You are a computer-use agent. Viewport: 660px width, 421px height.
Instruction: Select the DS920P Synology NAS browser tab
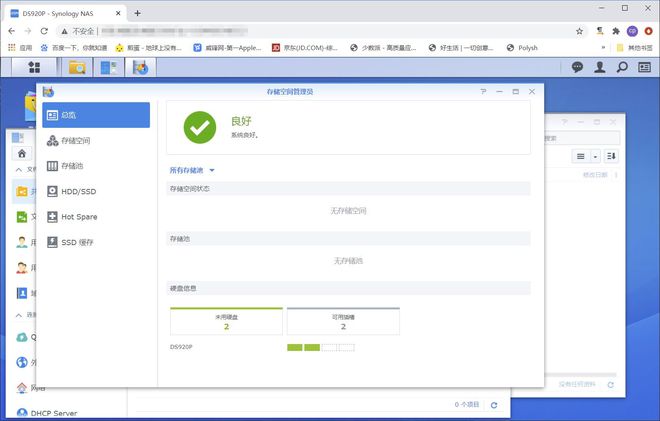pyautogui.click(x=65, y=13)
